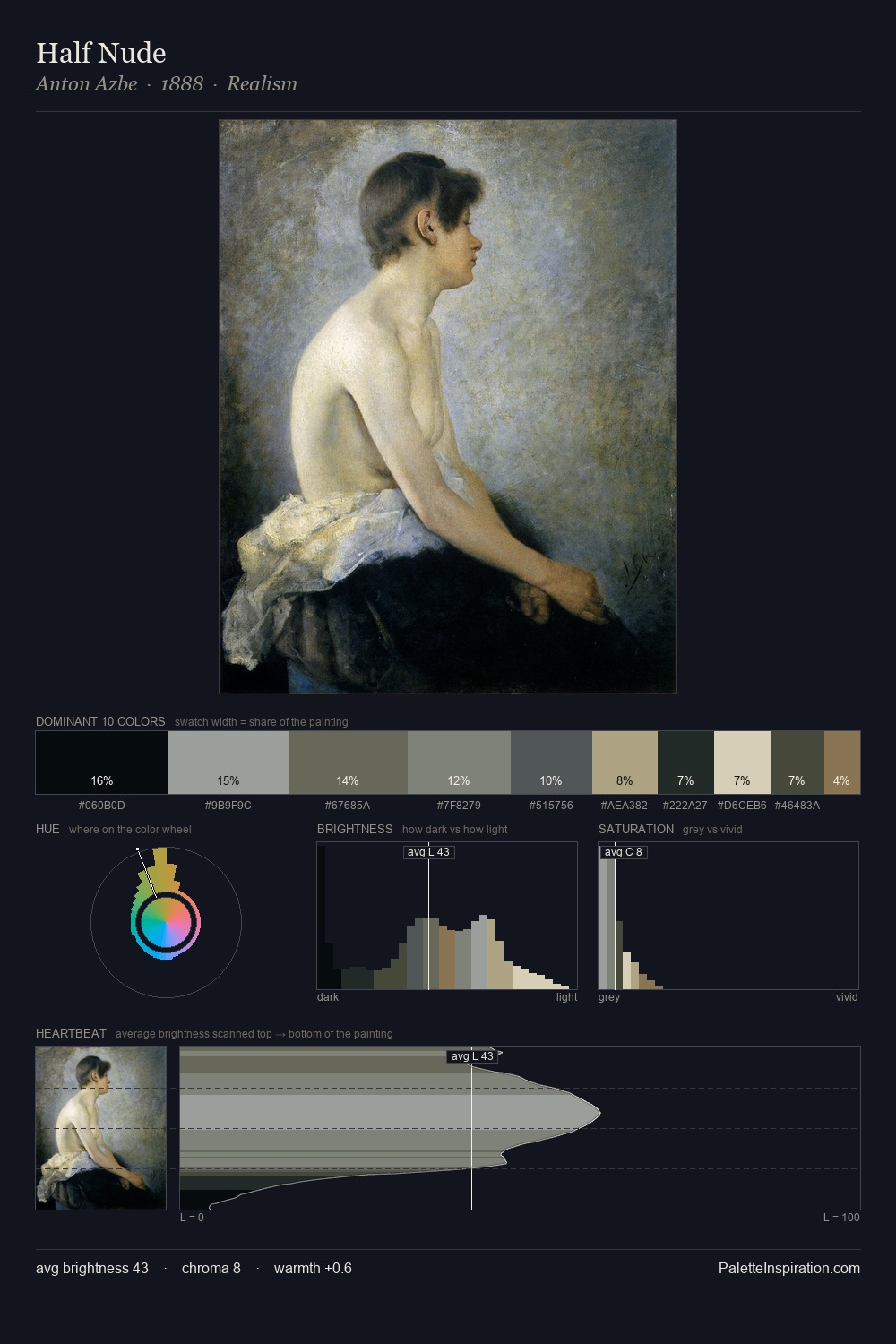Click the footer avg brightness 43 text
Image resolution: width=896 pixels, height=1344 pixels.
(92, 1269)
